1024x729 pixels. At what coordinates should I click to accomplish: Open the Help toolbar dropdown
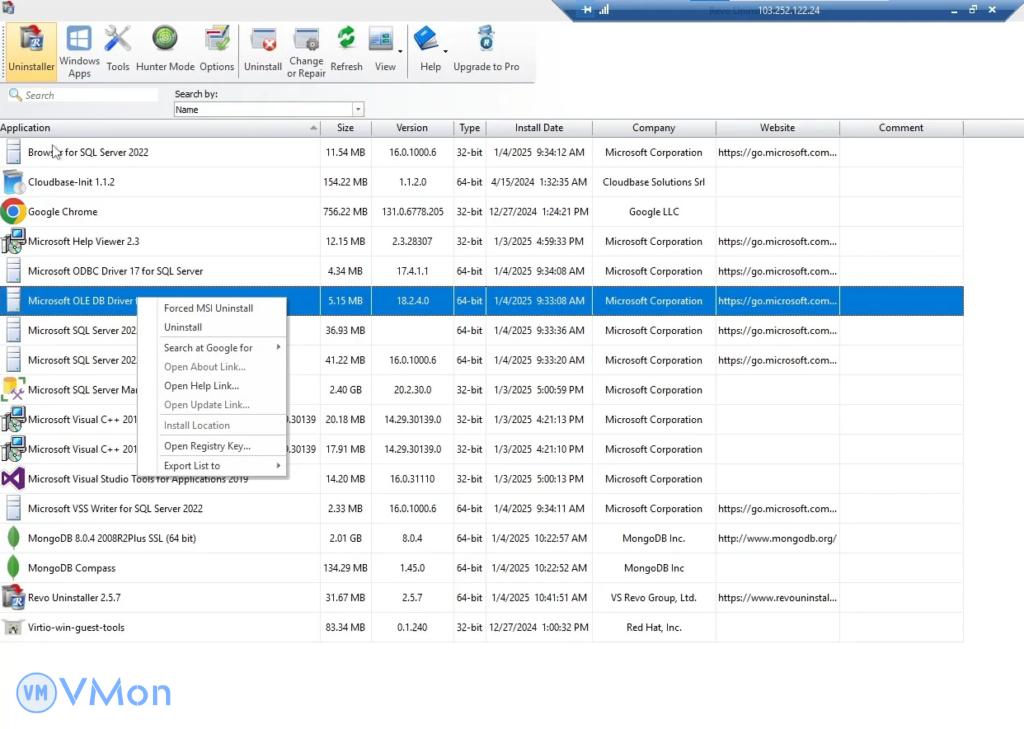[445, 50]
